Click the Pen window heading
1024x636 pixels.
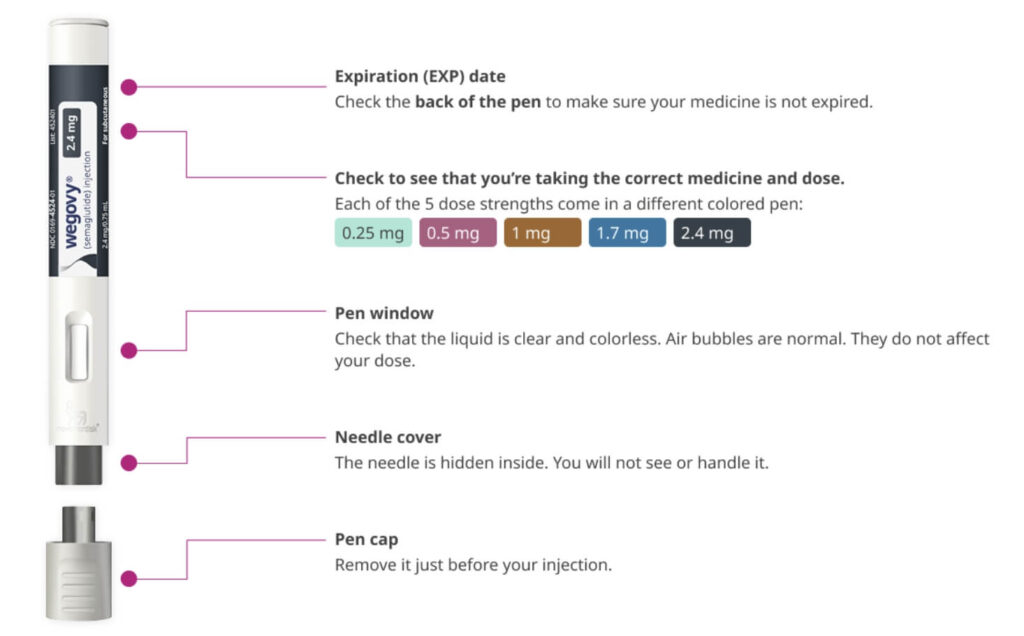point(384,313)
